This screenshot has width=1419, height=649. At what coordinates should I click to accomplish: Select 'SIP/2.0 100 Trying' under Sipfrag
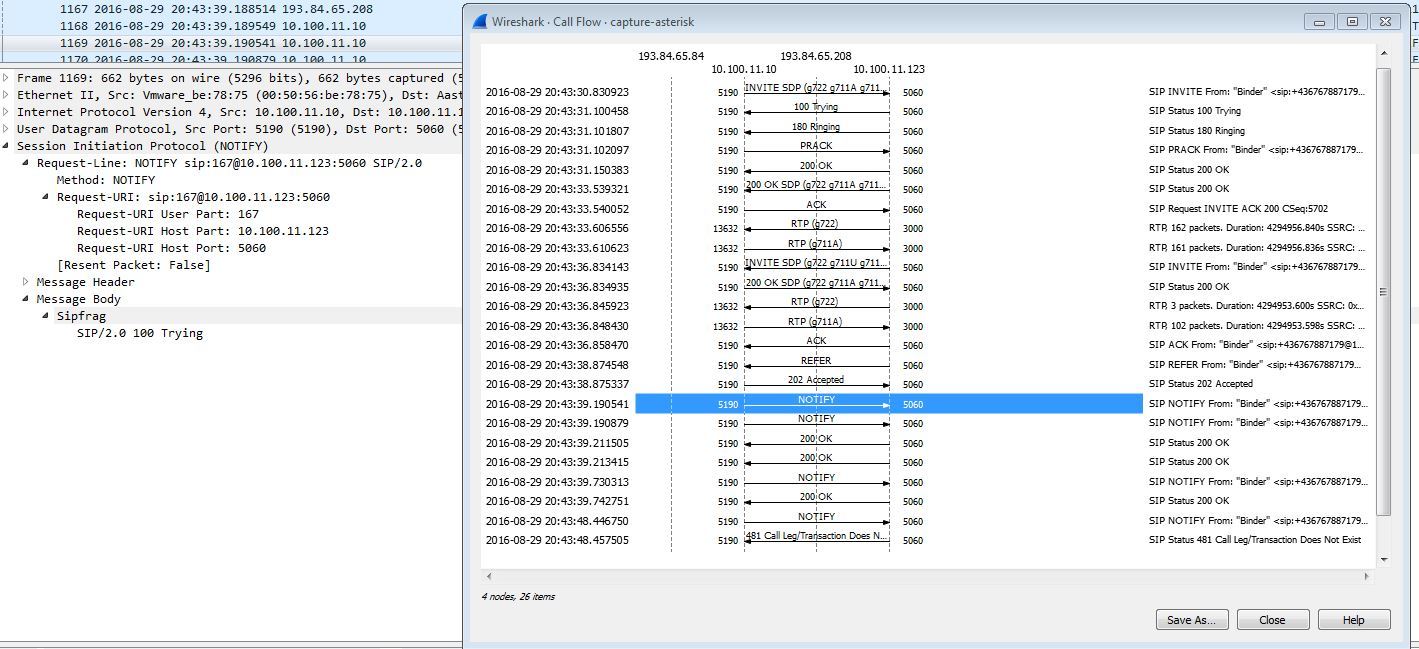click(x=140, y=333)
